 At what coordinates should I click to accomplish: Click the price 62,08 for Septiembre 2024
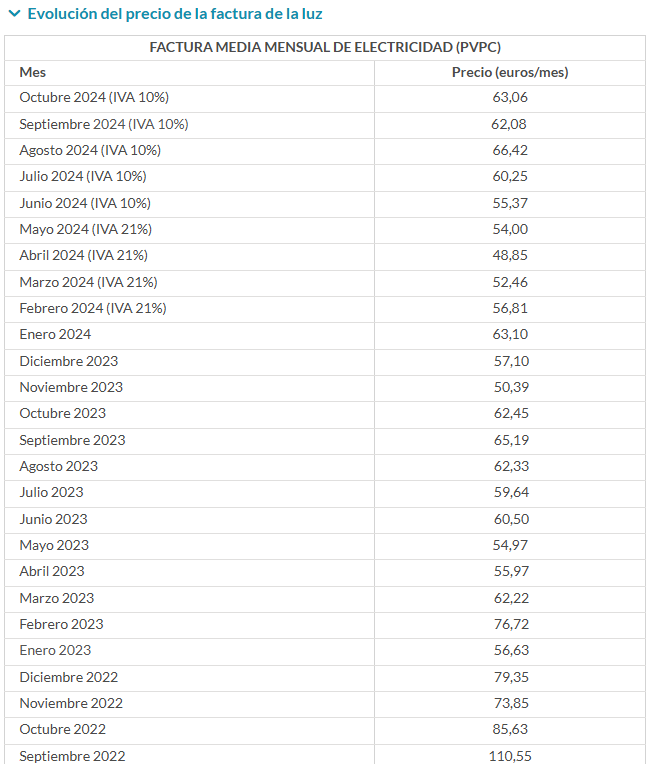(509, 124)
